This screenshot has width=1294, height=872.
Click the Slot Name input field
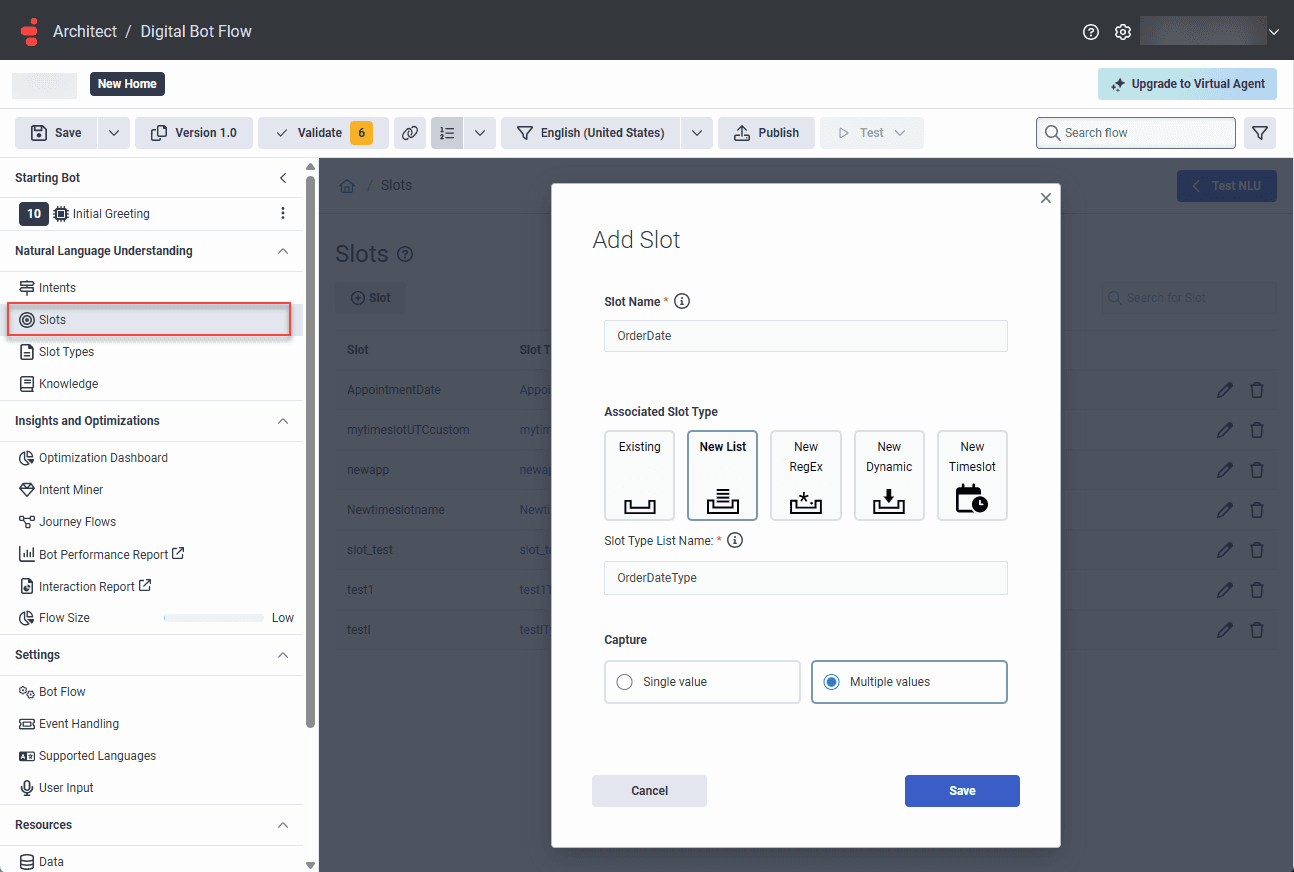(x=805, y=336)
